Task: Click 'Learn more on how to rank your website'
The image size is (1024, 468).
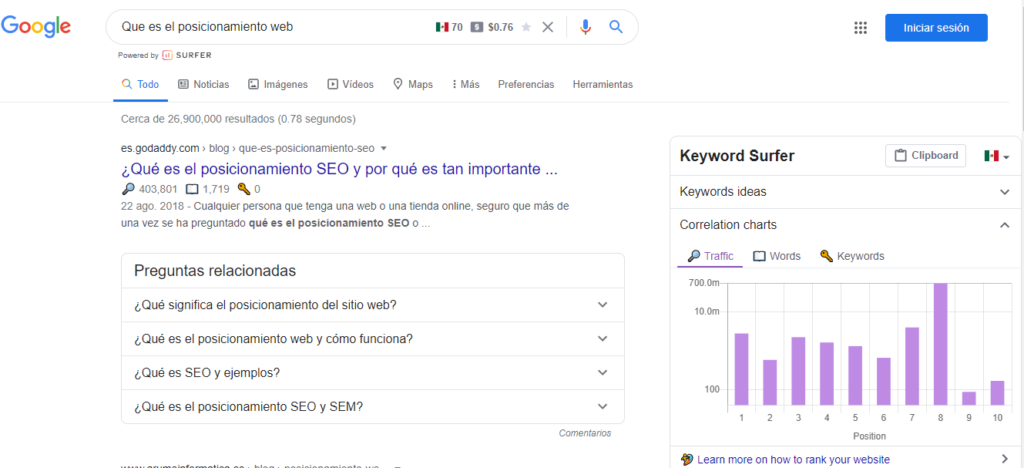Action: coord(793,460)
